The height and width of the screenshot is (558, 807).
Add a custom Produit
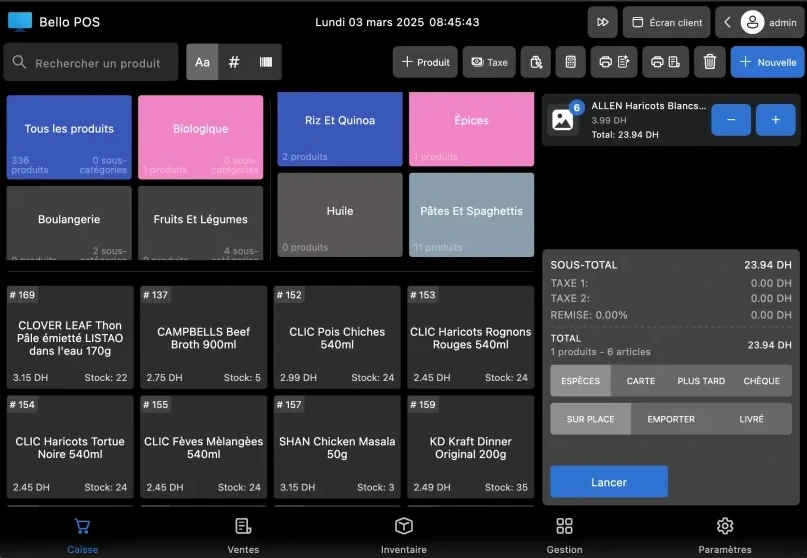click(x=425, y=62)
